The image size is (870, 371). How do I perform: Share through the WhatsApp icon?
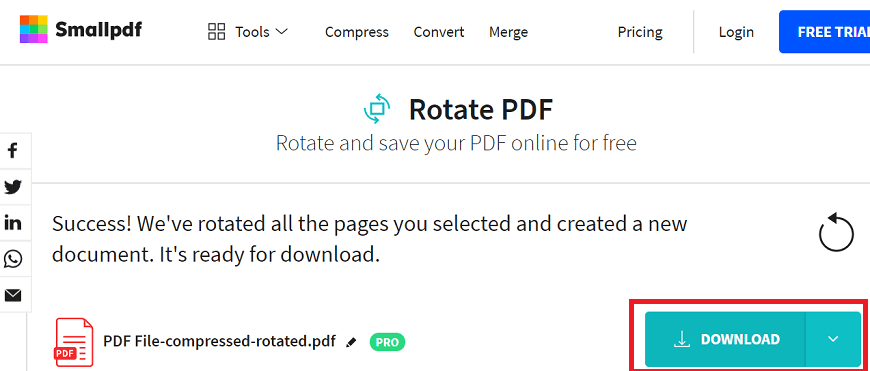tap(13, 259)
